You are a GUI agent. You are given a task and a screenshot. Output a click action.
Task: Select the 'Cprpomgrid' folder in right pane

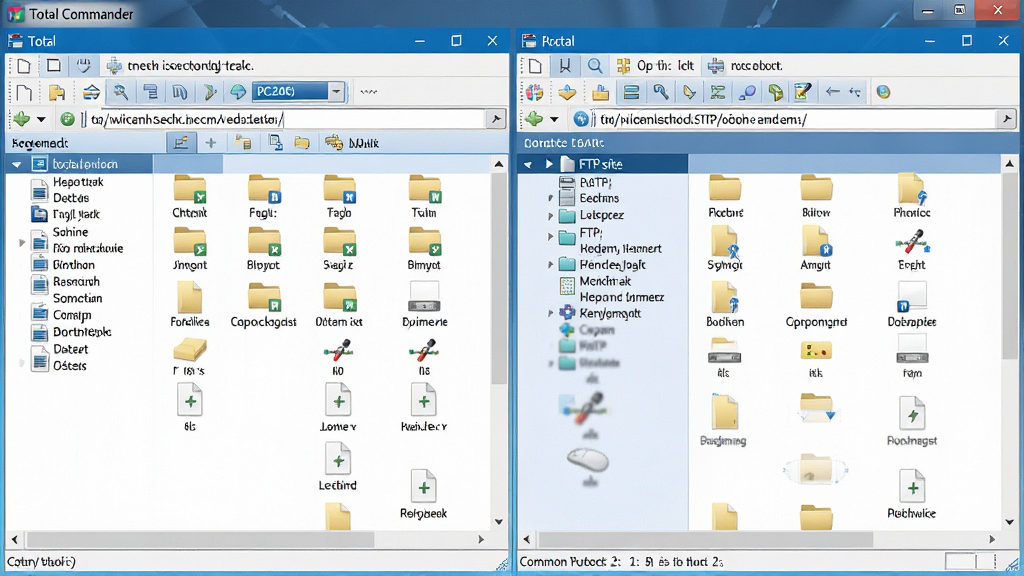coord(816,306)
